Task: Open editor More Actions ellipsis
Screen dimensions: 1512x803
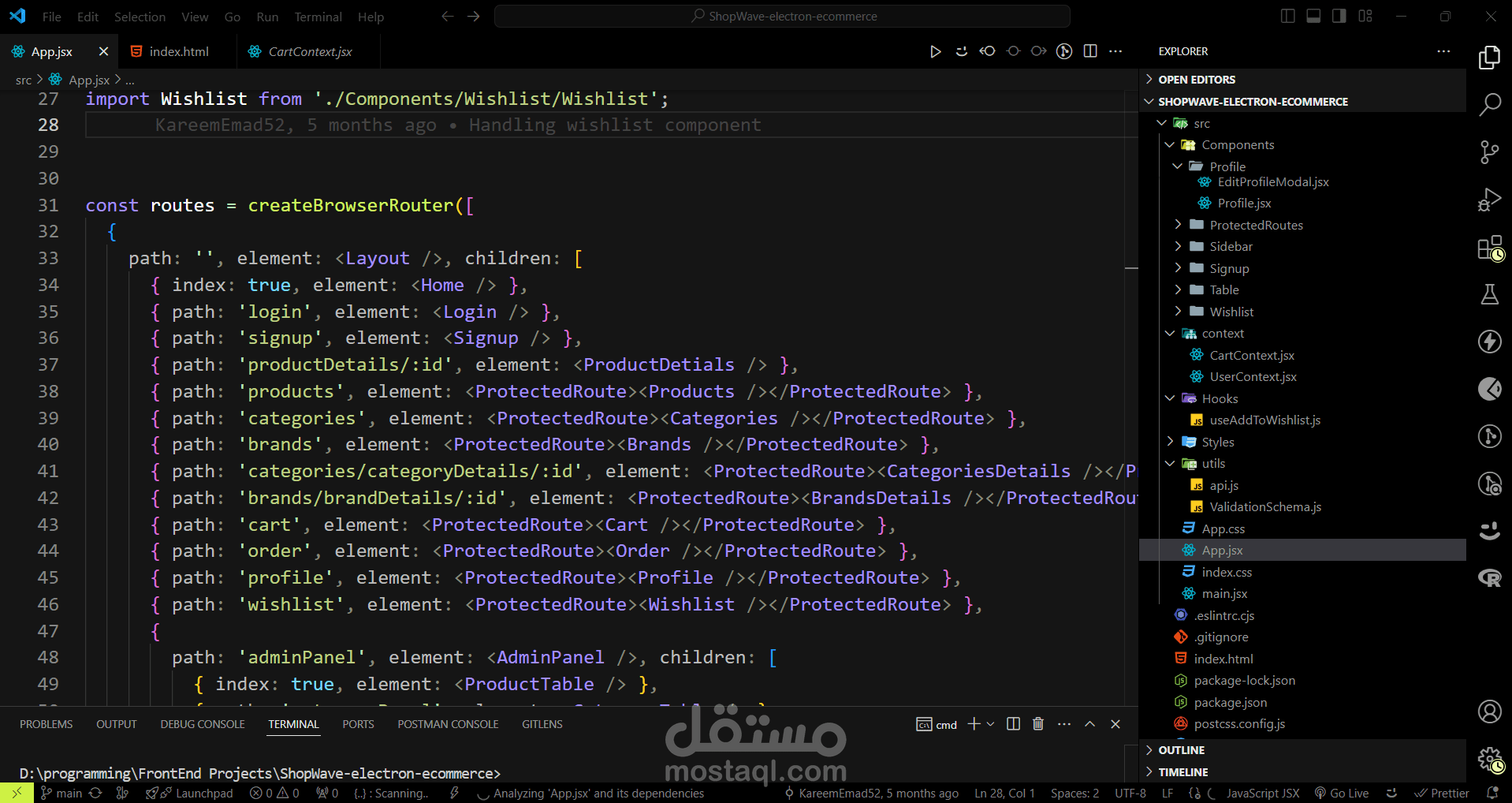Action: 1115,51
